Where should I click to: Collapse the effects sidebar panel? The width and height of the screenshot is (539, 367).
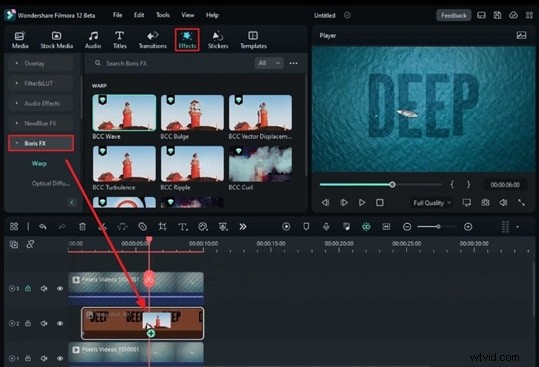[x=72, y=202]
